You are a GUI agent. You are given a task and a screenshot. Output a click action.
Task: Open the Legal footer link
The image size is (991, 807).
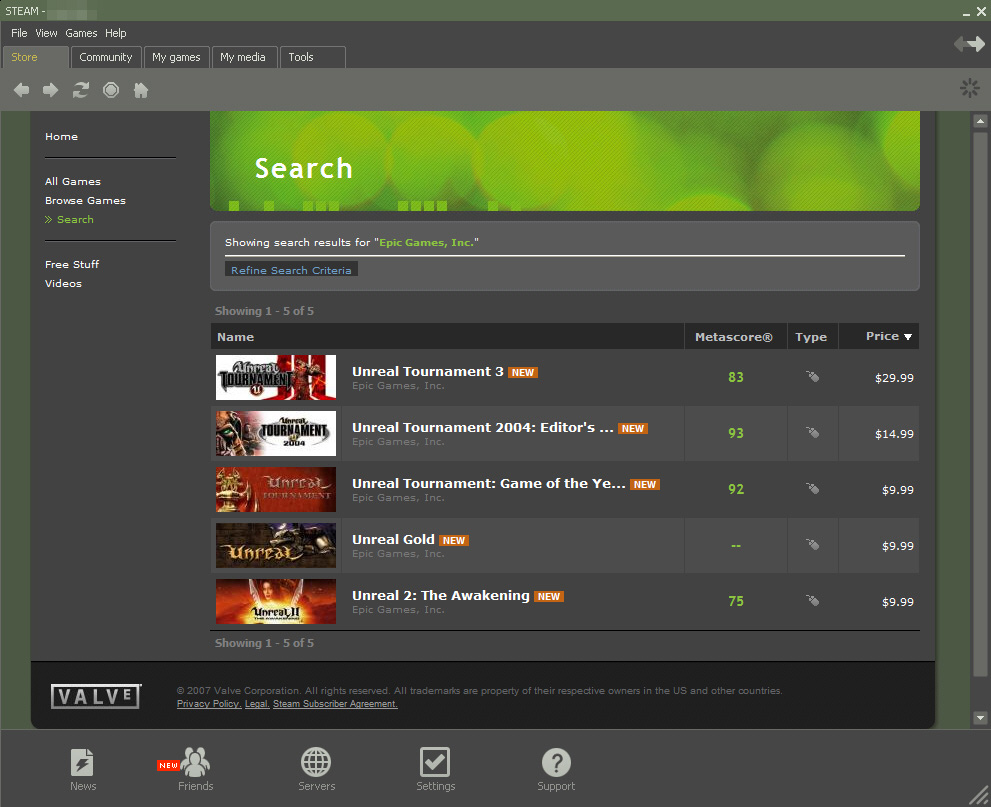[x=257, y=704]
